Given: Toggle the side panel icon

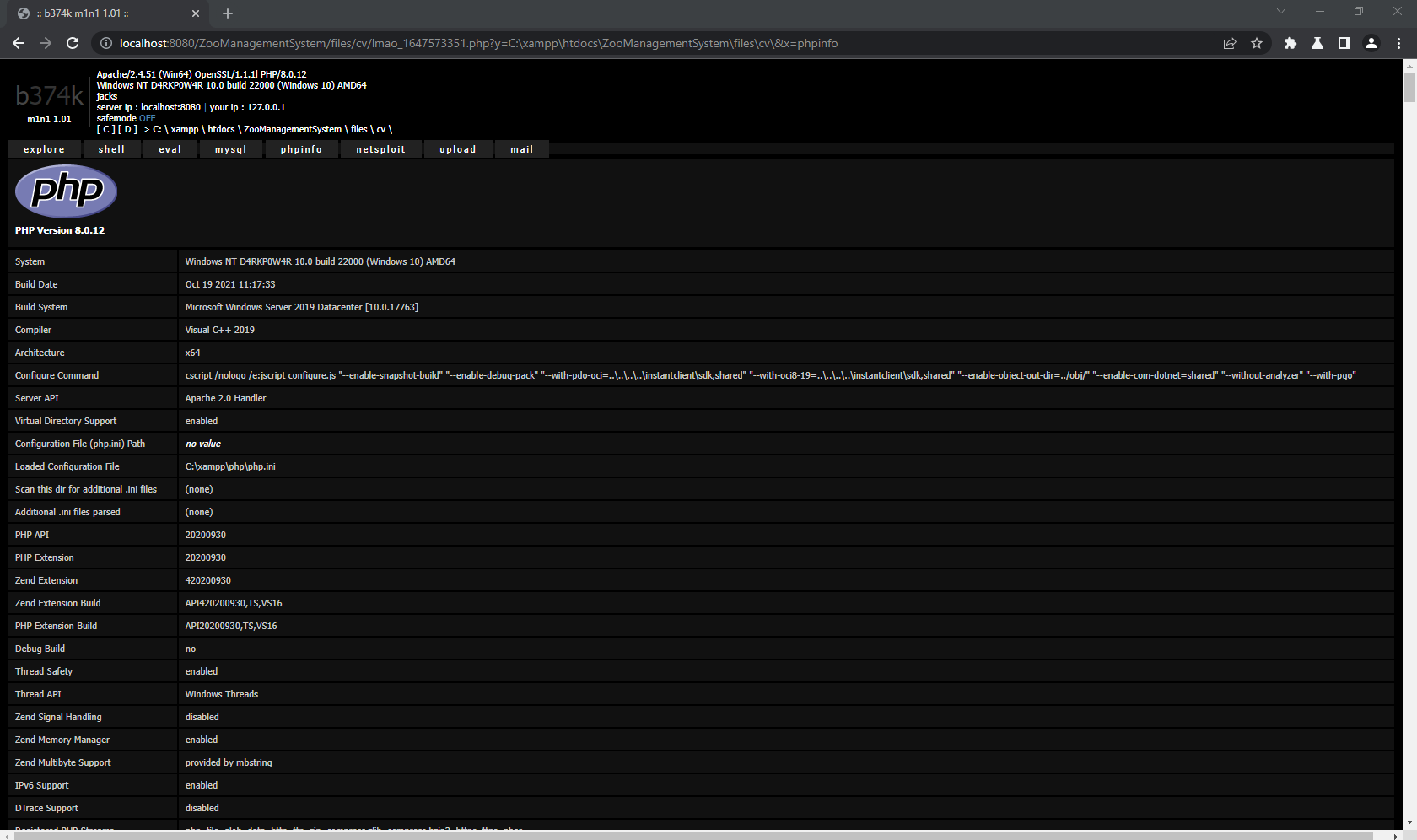Looking at the screenshot, I should (1344, 43).
